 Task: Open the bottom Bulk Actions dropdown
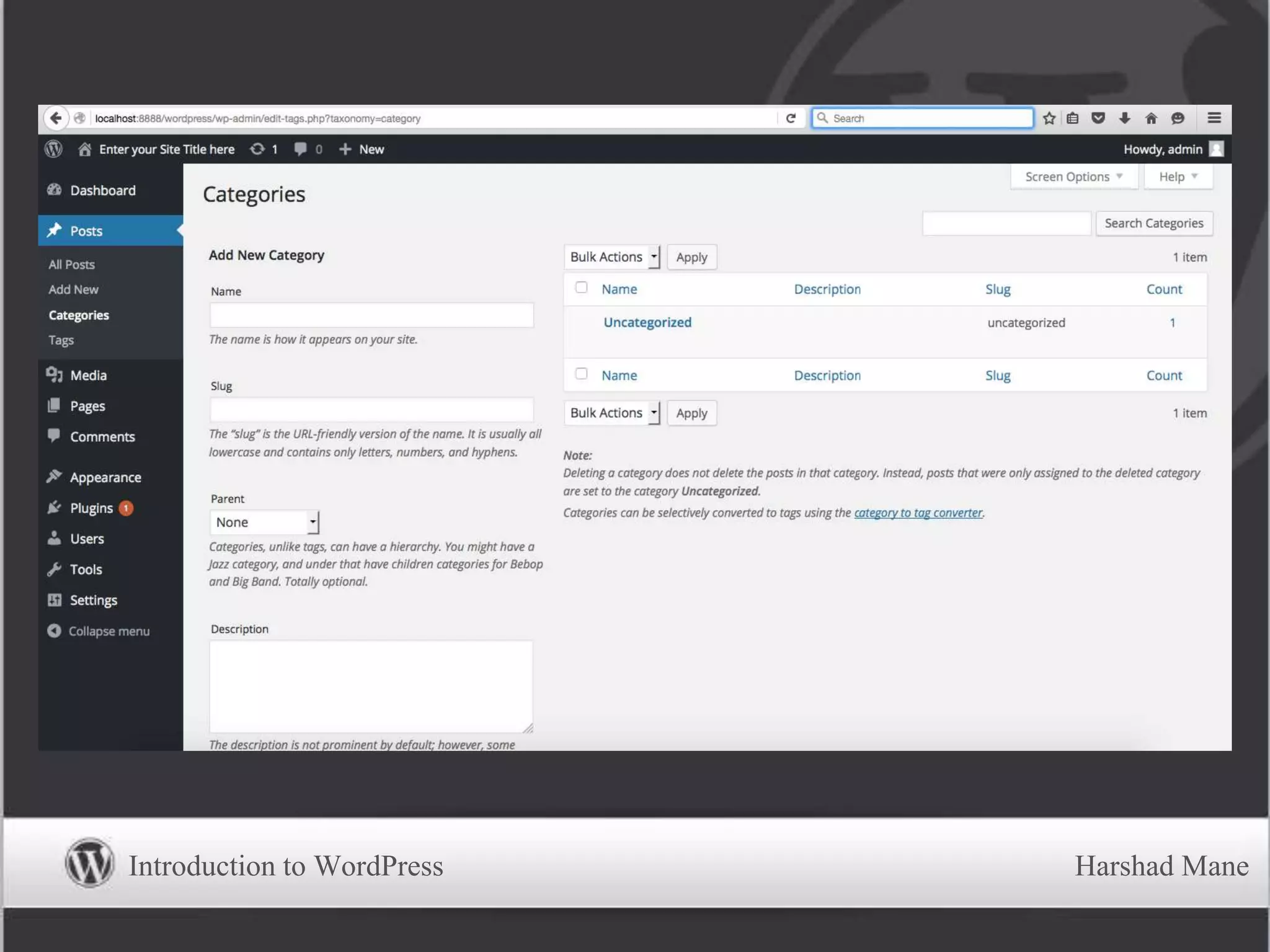612,413
